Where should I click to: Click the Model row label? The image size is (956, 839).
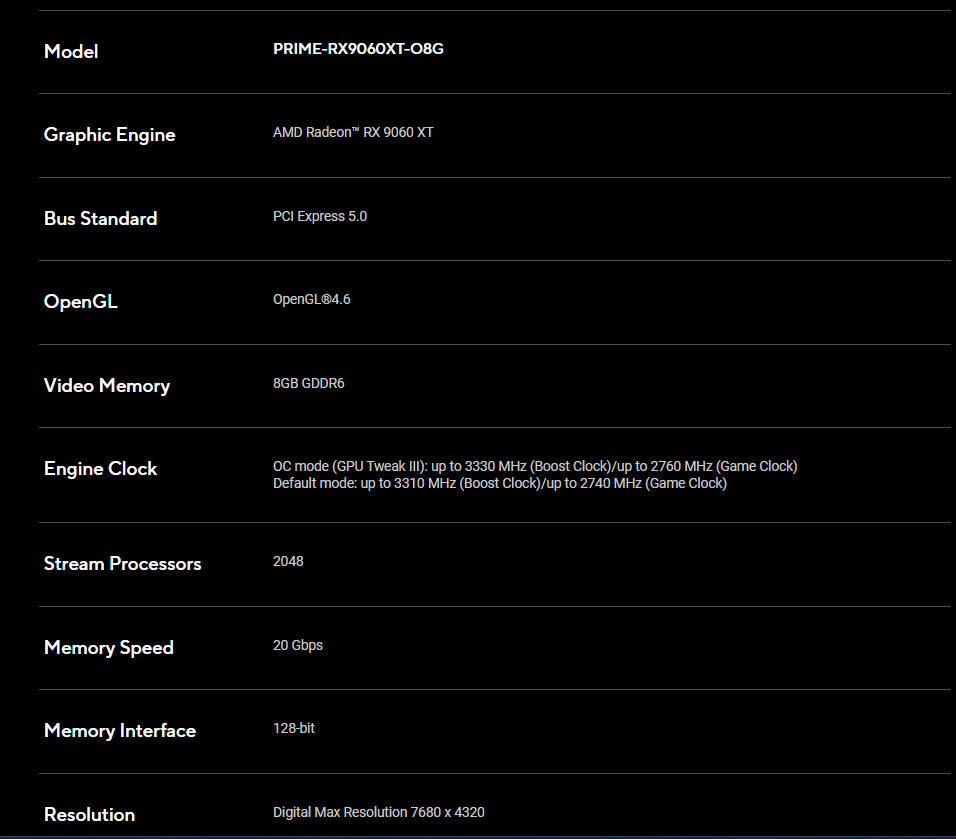point(71,51)
